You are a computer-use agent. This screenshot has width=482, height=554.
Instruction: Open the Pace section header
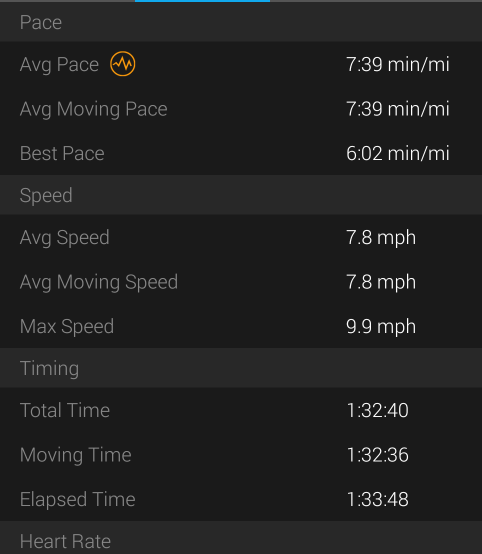coord(241,22)
